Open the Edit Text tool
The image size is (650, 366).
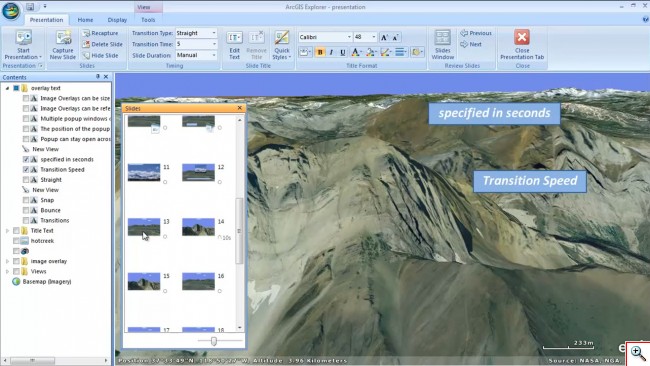pyautogui.click(x=235, y=45)
